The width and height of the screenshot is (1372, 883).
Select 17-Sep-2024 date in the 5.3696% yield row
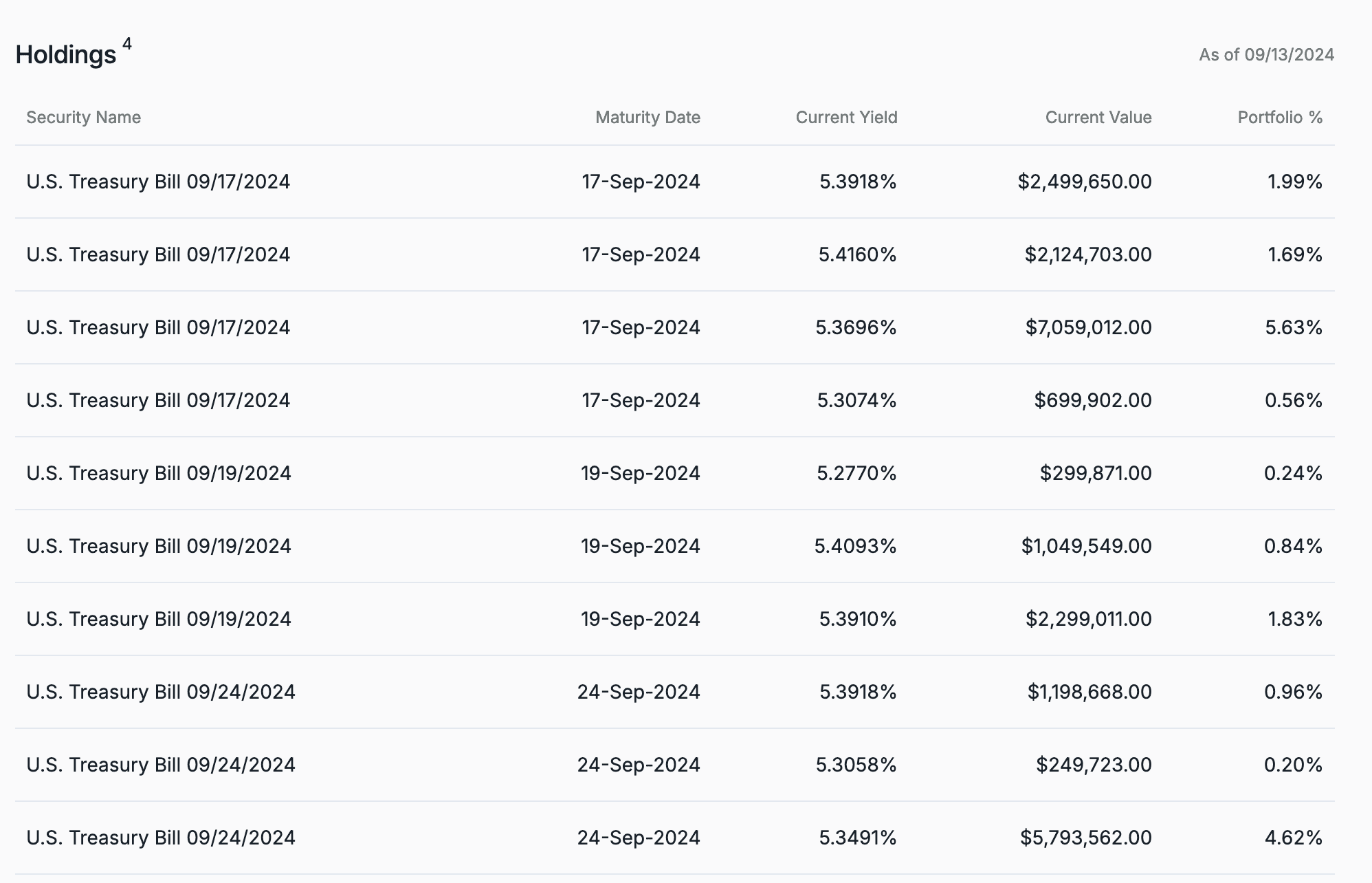pos(641,327)
